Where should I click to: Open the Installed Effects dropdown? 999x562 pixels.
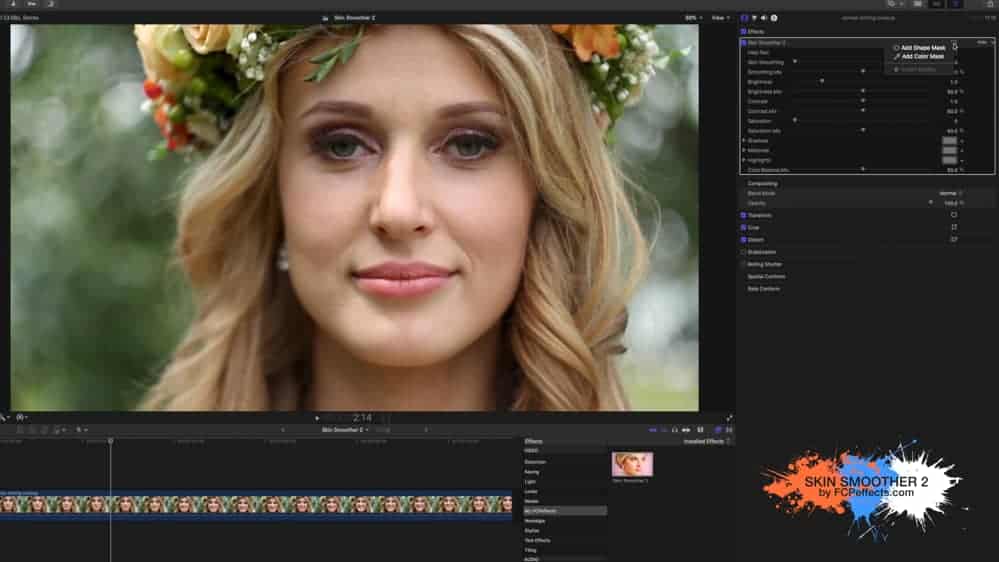(706, 441)
